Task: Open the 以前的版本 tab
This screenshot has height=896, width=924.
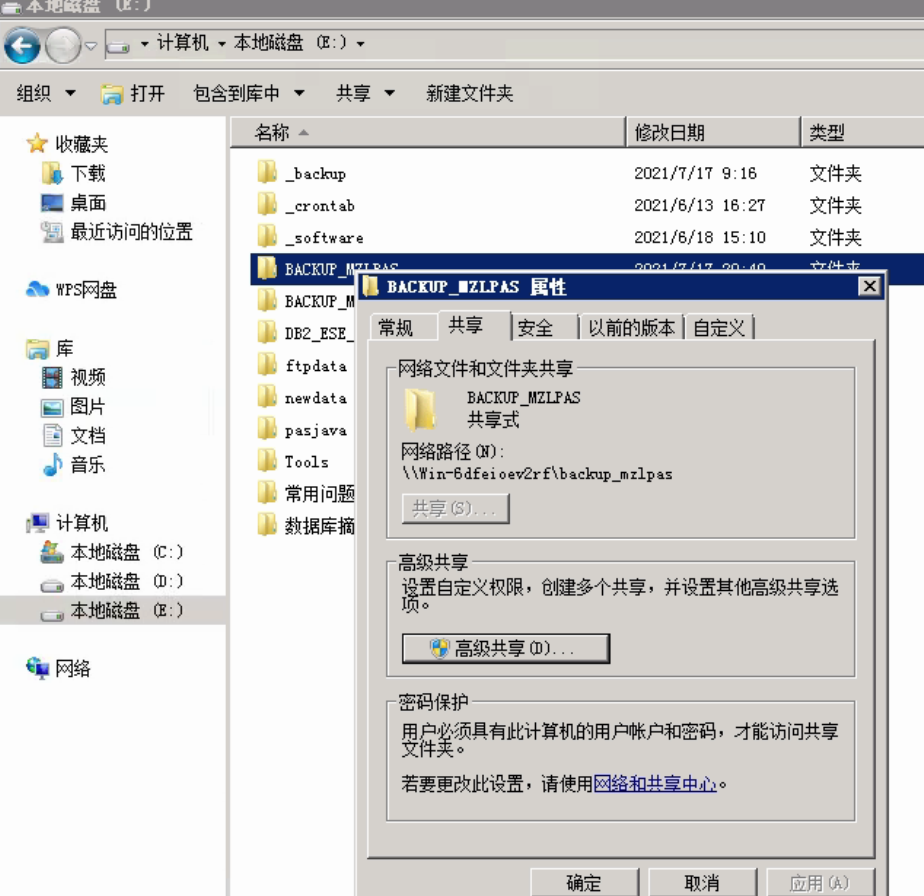Action: 631,327
